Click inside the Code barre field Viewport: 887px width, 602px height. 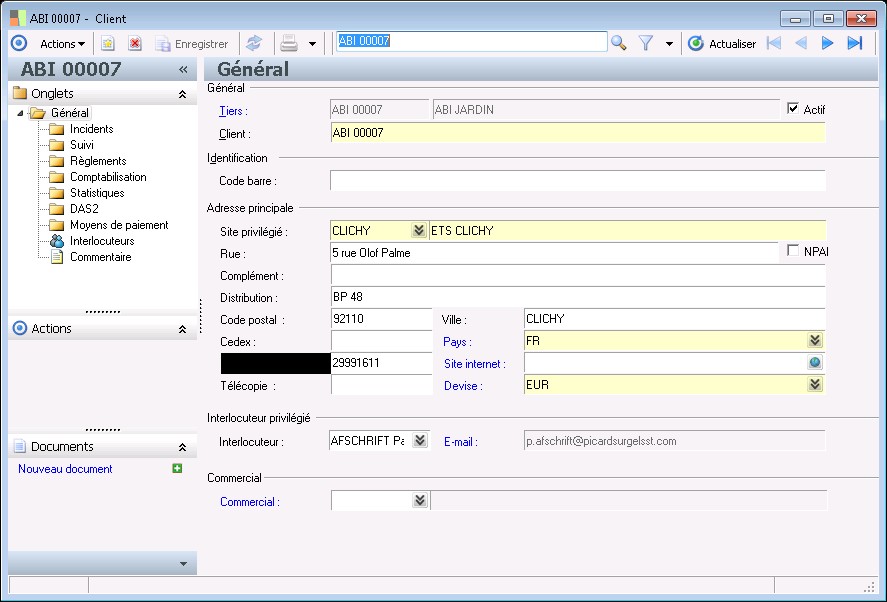[x=500, y=180]
